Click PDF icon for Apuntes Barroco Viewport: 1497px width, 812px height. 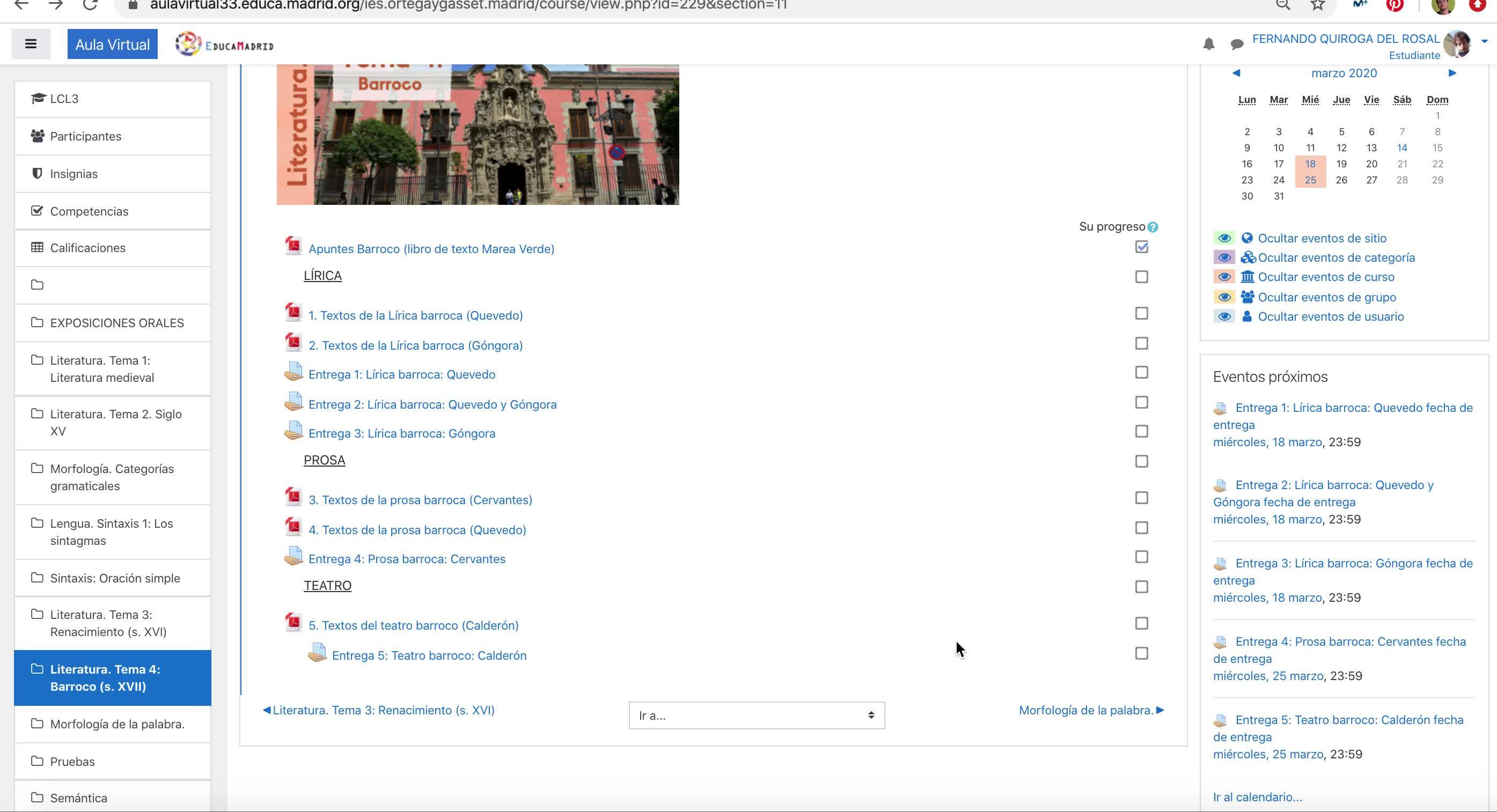pos(293,246)
